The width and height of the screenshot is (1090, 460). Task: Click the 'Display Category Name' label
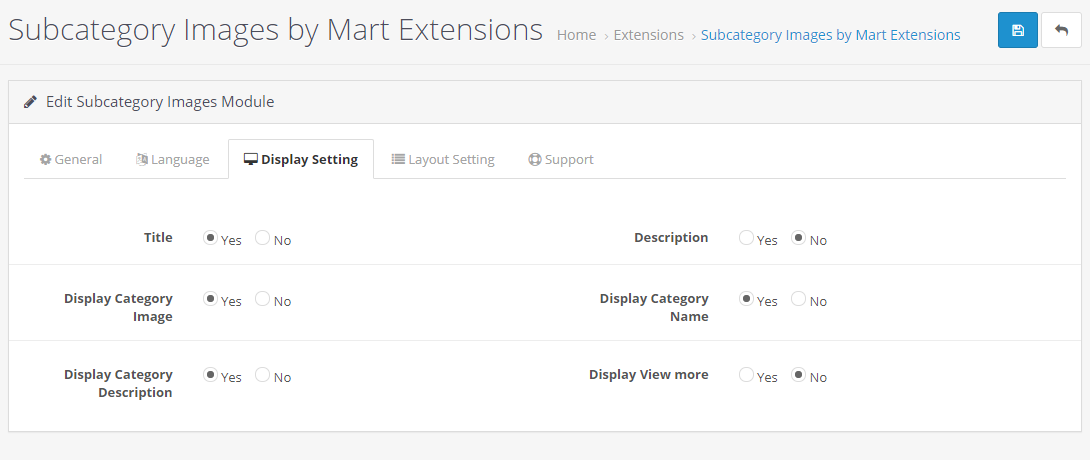point(654,307)
